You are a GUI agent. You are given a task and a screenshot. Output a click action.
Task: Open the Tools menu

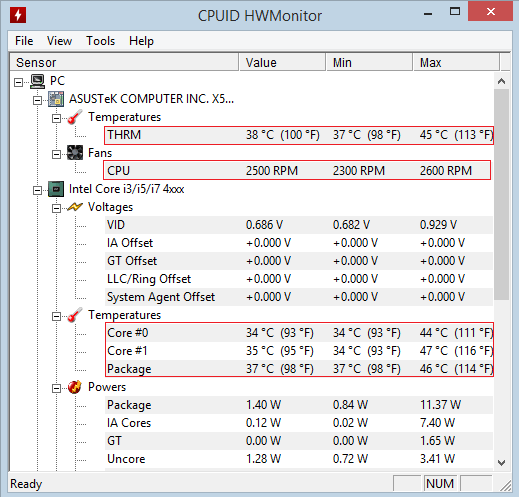[100, 41]
